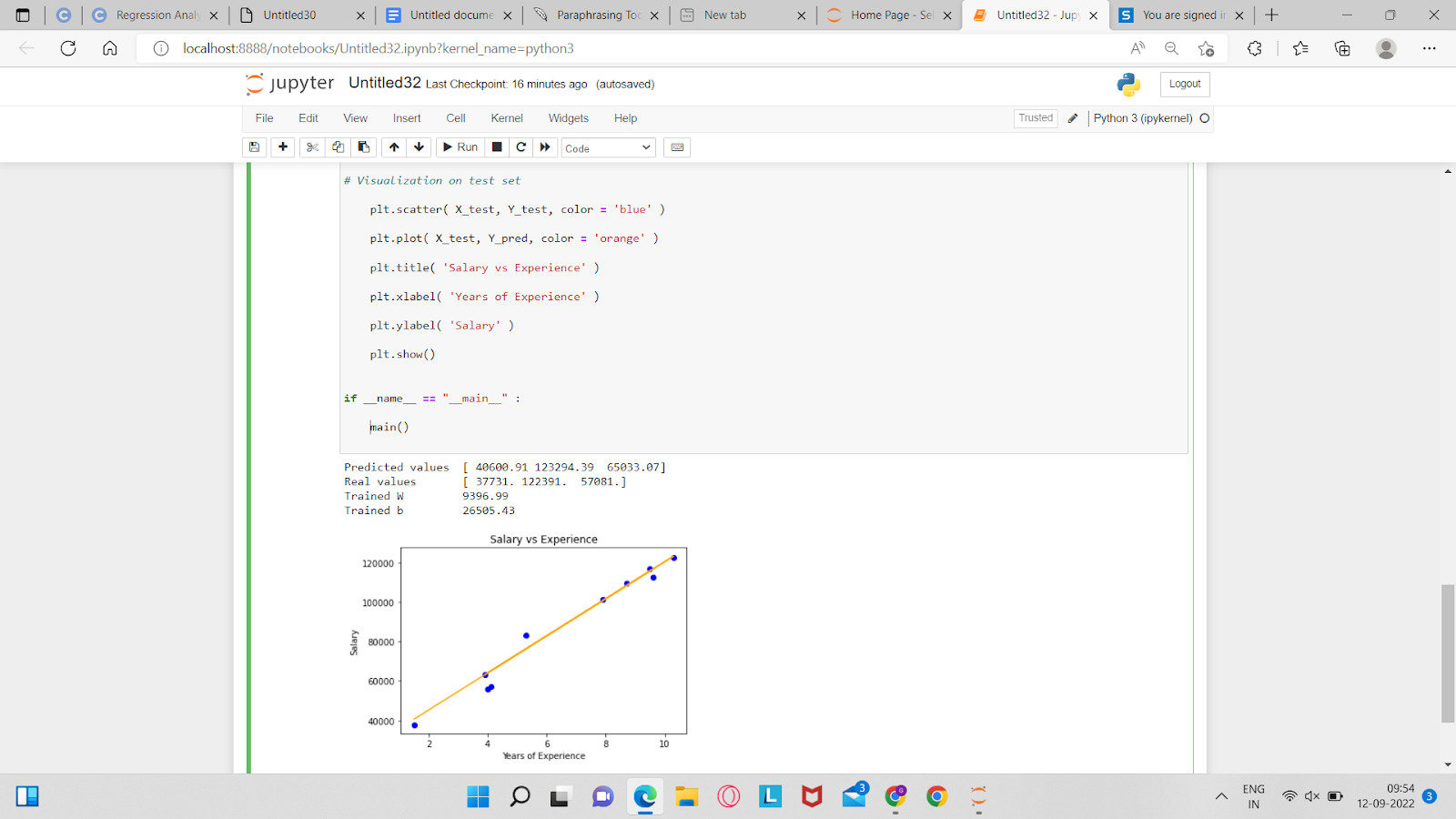1456x819 pixels.
Task: Open File Explorer from taskbar
Action: (x=686, y=796)
